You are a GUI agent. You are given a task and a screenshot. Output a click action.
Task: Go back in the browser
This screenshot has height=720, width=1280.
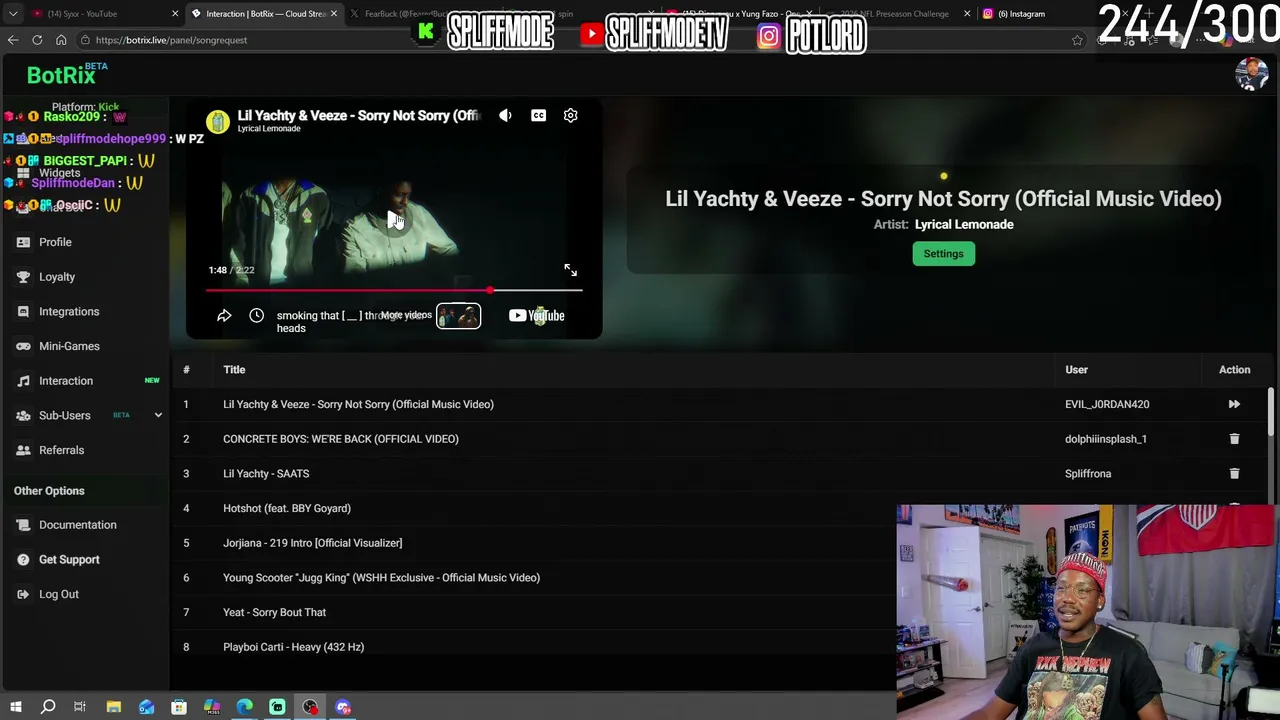coord(13,40)
